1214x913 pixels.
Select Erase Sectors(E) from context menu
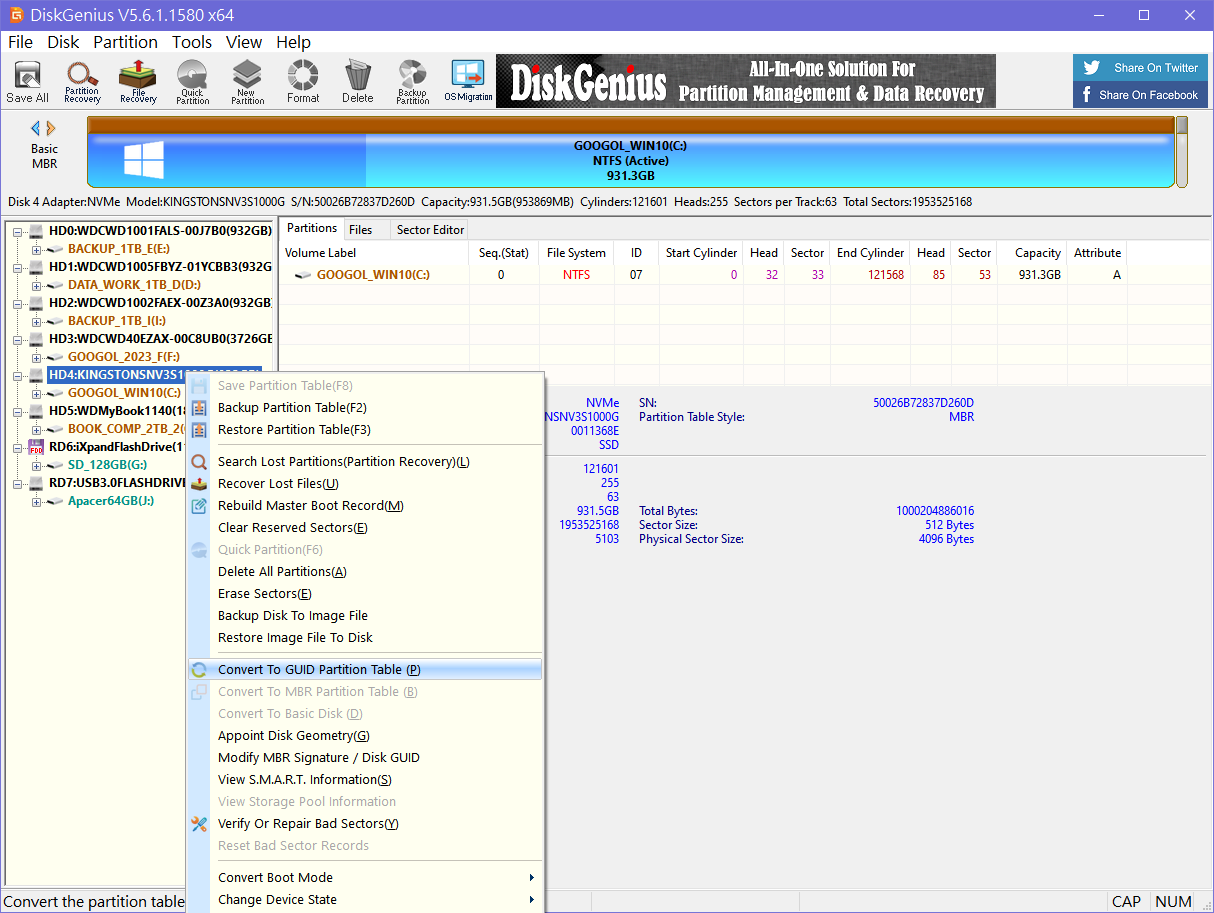coord(365,594)
